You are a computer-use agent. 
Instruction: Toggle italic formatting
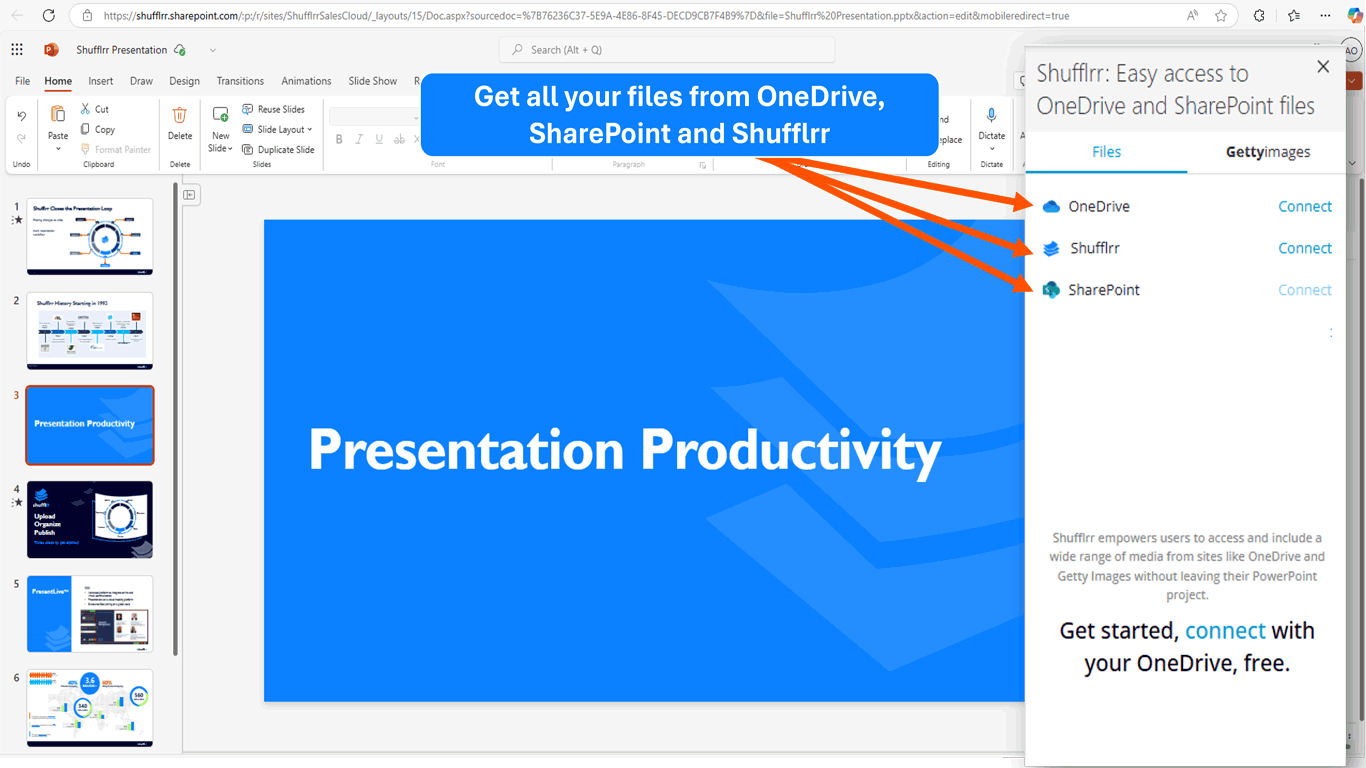coord(359,139)
